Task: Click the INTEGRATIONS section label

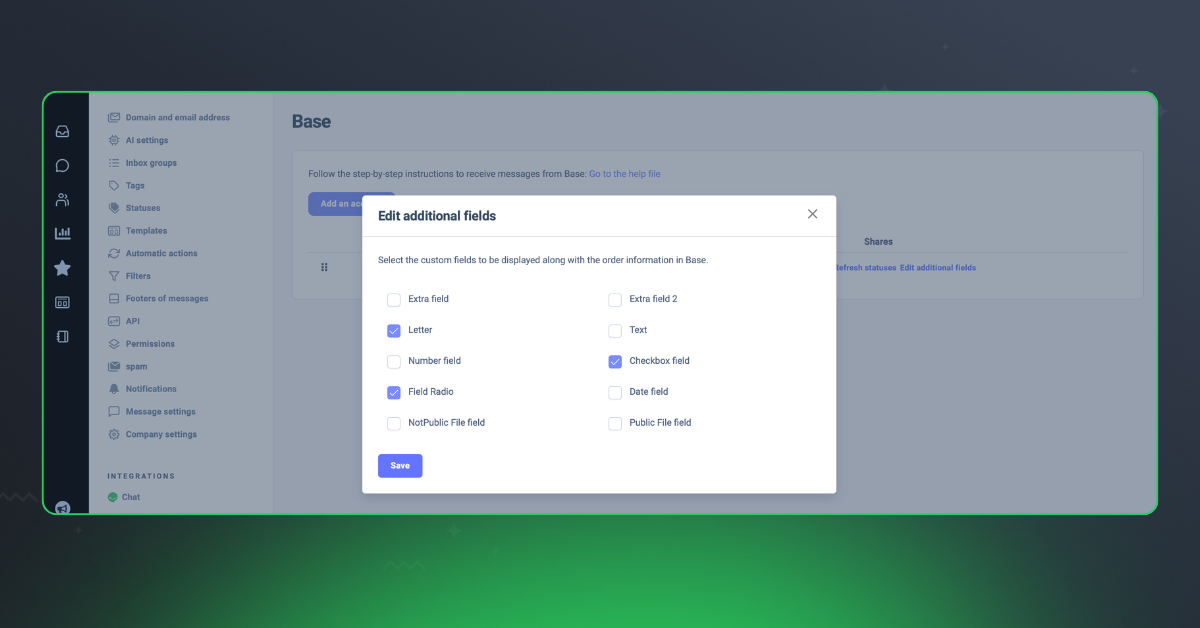Action: click(141, 476)
